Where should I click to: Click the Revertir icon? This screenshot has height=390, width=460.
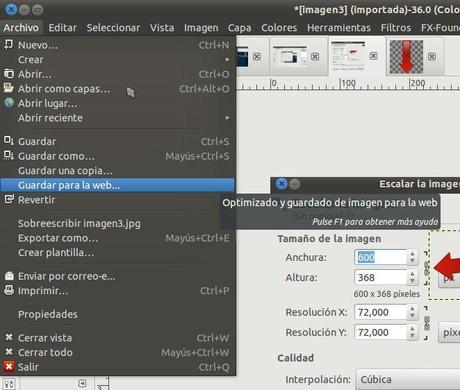9,199
